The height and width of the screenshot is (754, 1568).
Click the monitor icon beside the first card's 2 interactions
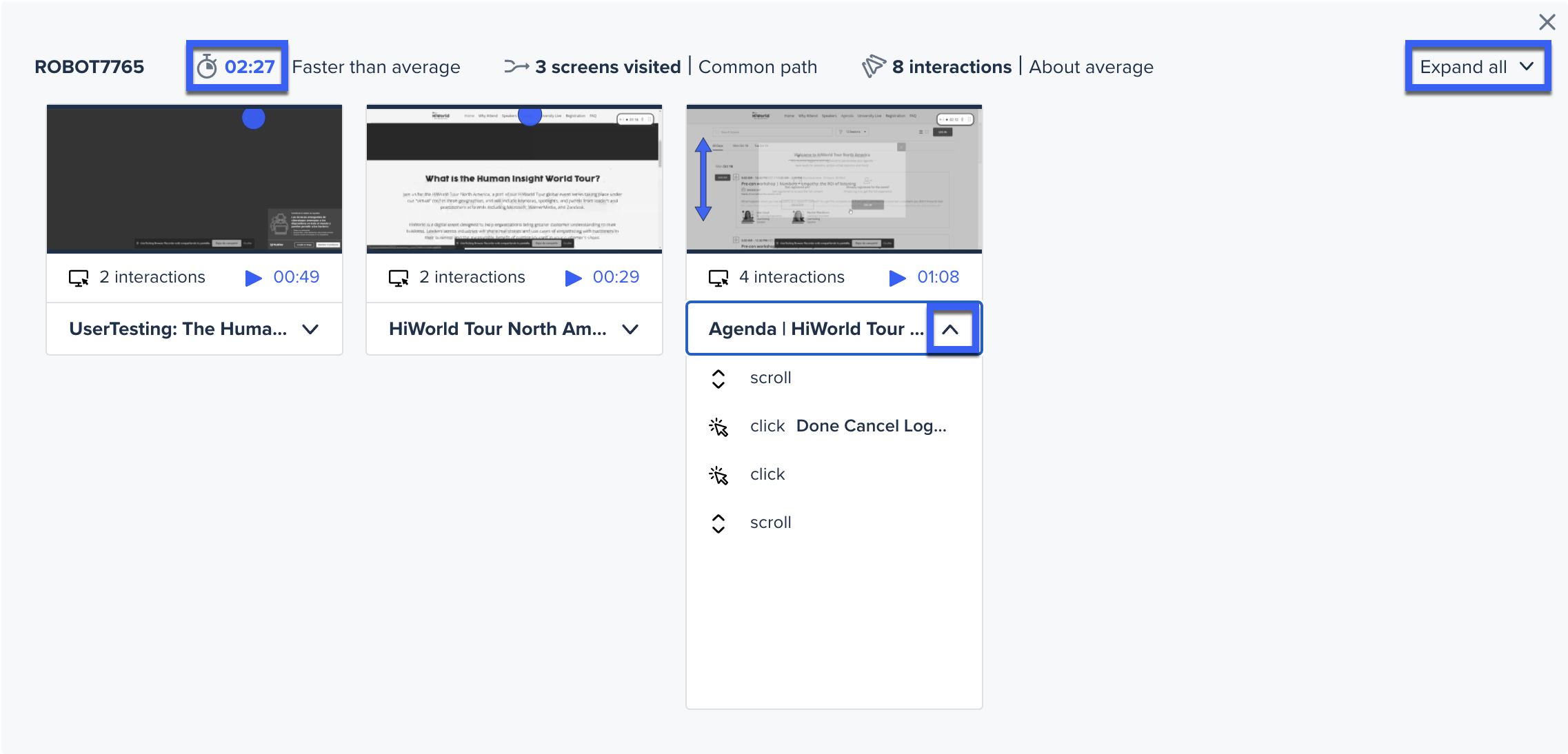point(79,278)
